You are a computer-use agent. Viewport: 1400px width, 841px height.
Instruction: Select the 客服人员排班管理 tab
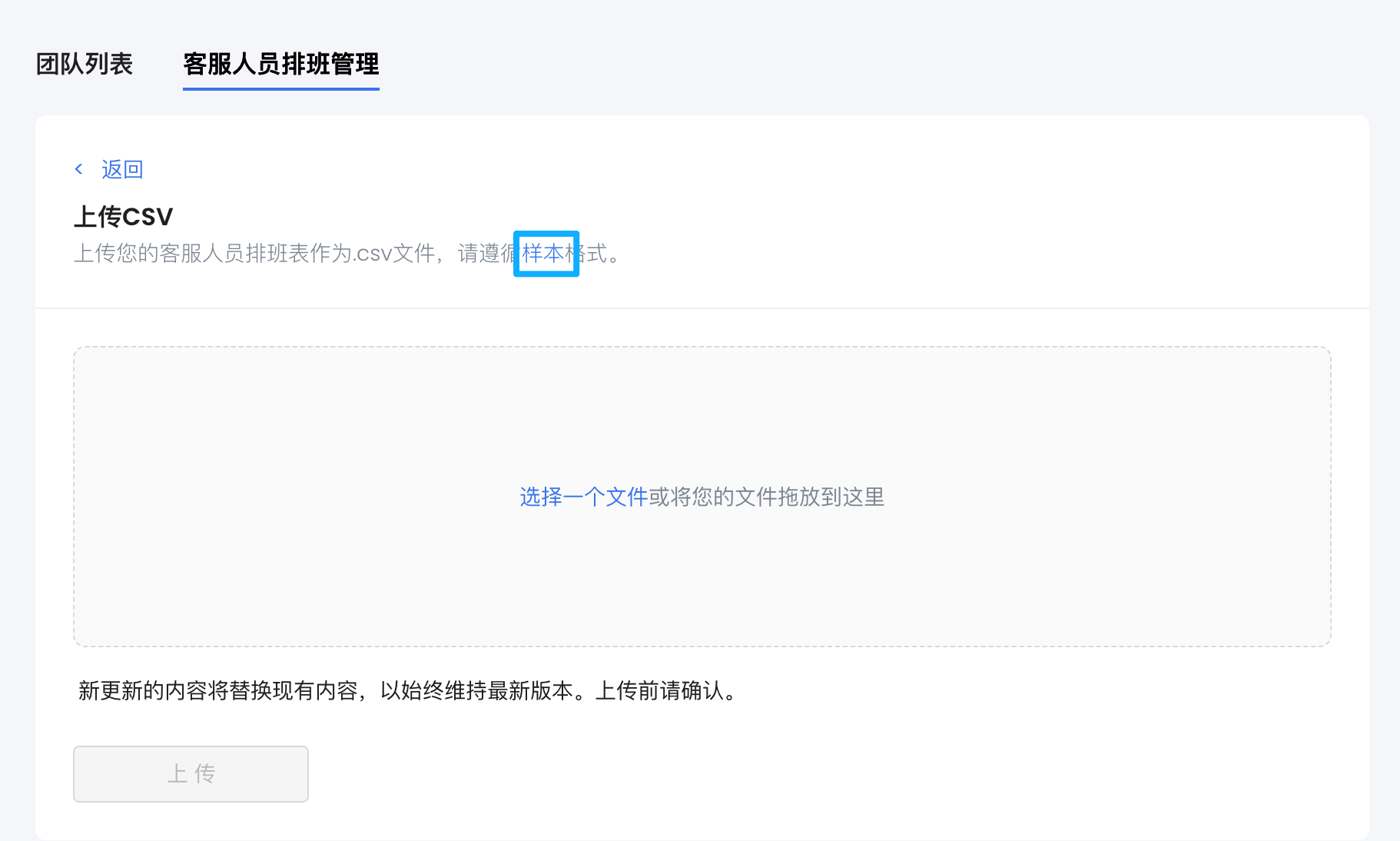coord(280,64)
